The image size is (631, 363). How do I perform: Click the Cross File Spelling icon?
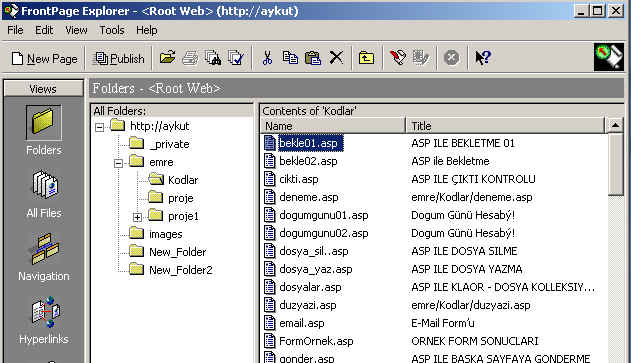(236, 58)
